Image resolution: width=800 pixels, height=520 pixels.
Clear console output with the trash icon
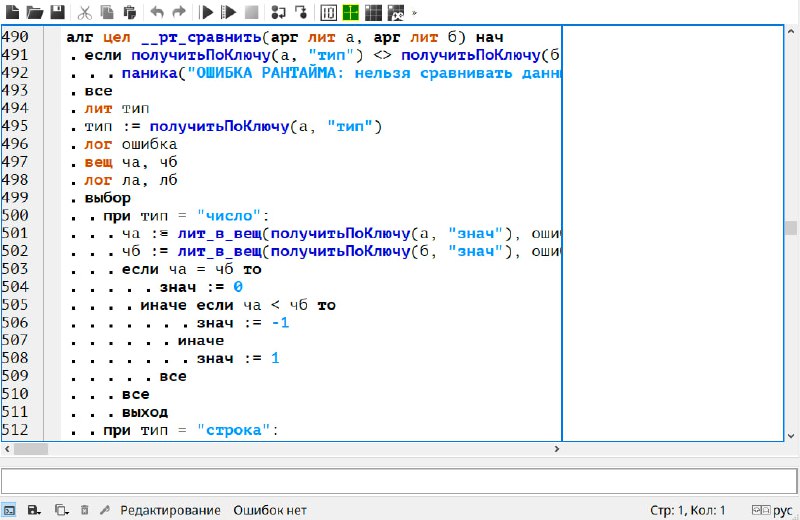tap(85, 510)
